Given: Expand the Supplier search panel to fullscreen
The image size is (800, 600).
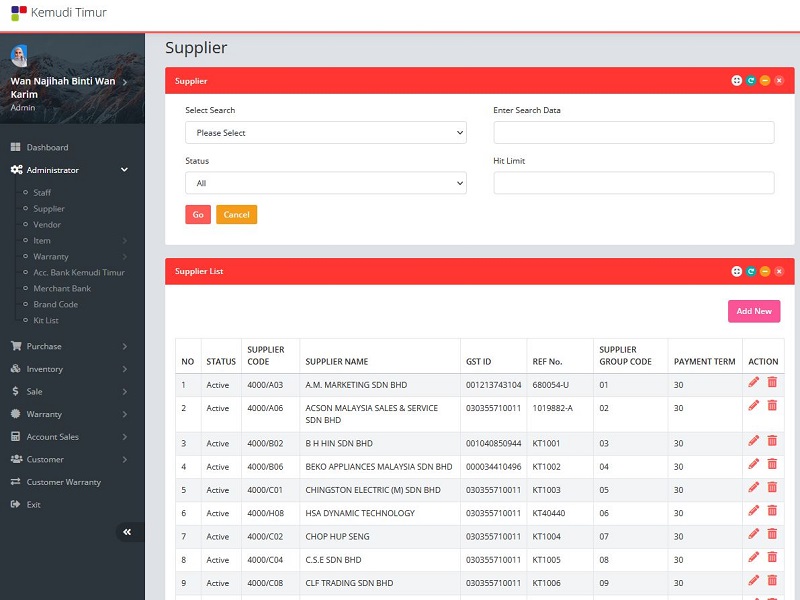Looking at the screenshot, I should [x=737, y=80].
